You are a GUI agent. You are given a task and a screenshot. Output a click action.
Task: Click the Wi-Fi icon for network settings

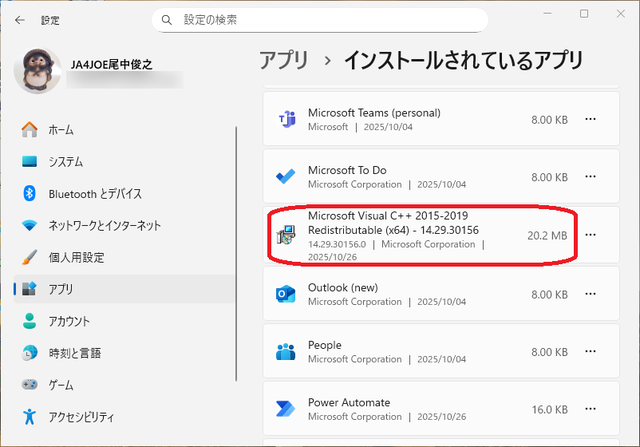tap(29, 225)
